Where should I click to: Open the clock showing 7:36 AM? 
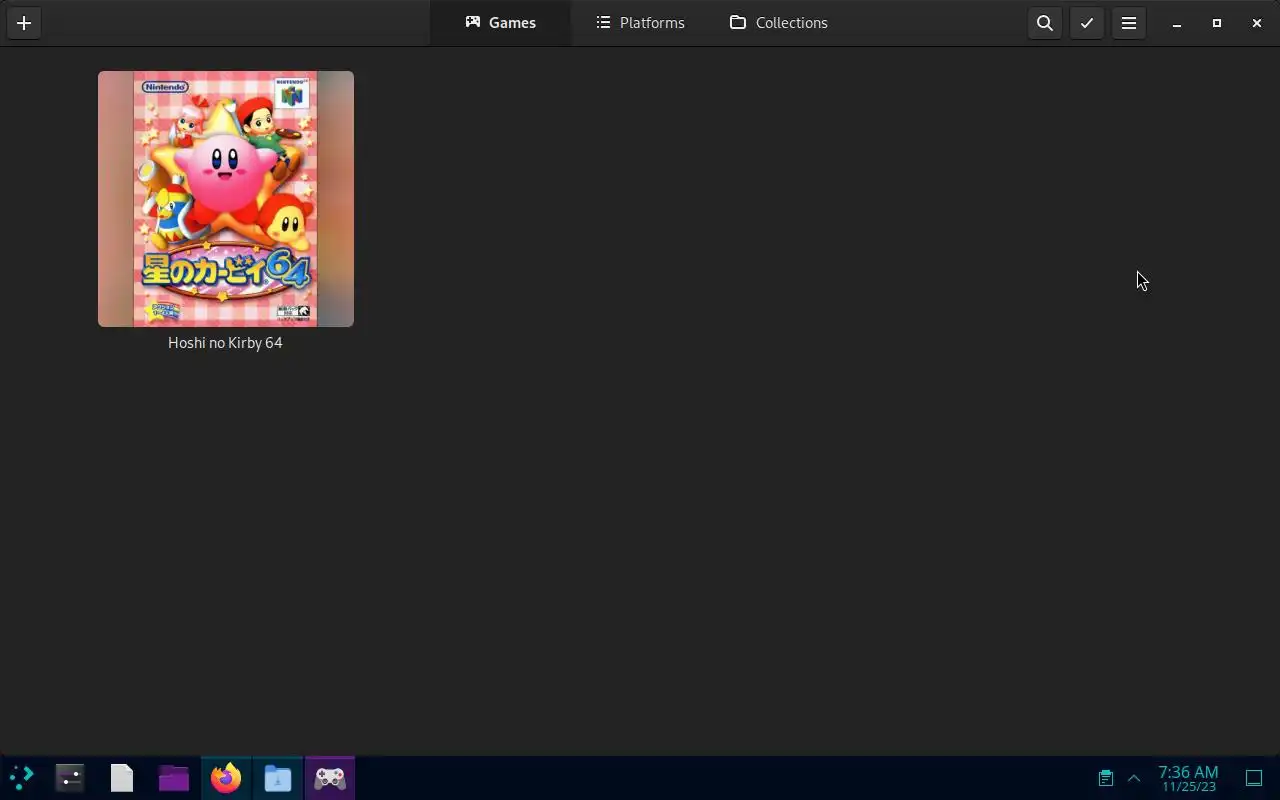point(1188,778)
